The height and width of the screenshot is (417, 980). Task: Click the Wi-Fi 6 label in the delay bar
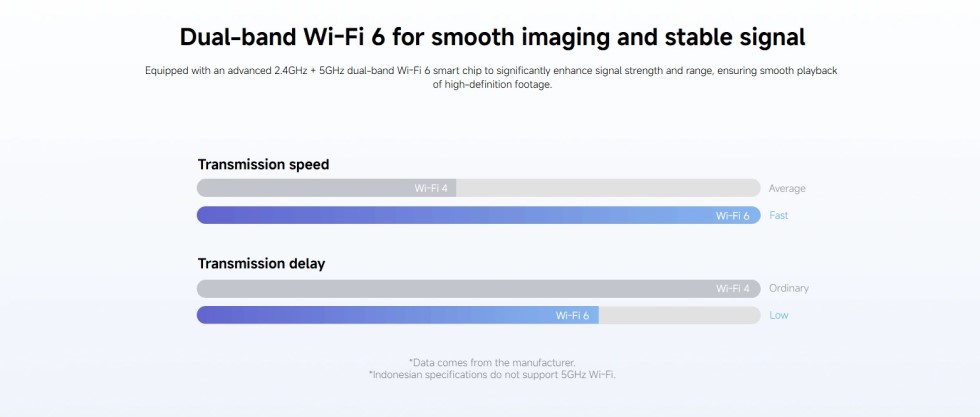(x=572, y=315)
